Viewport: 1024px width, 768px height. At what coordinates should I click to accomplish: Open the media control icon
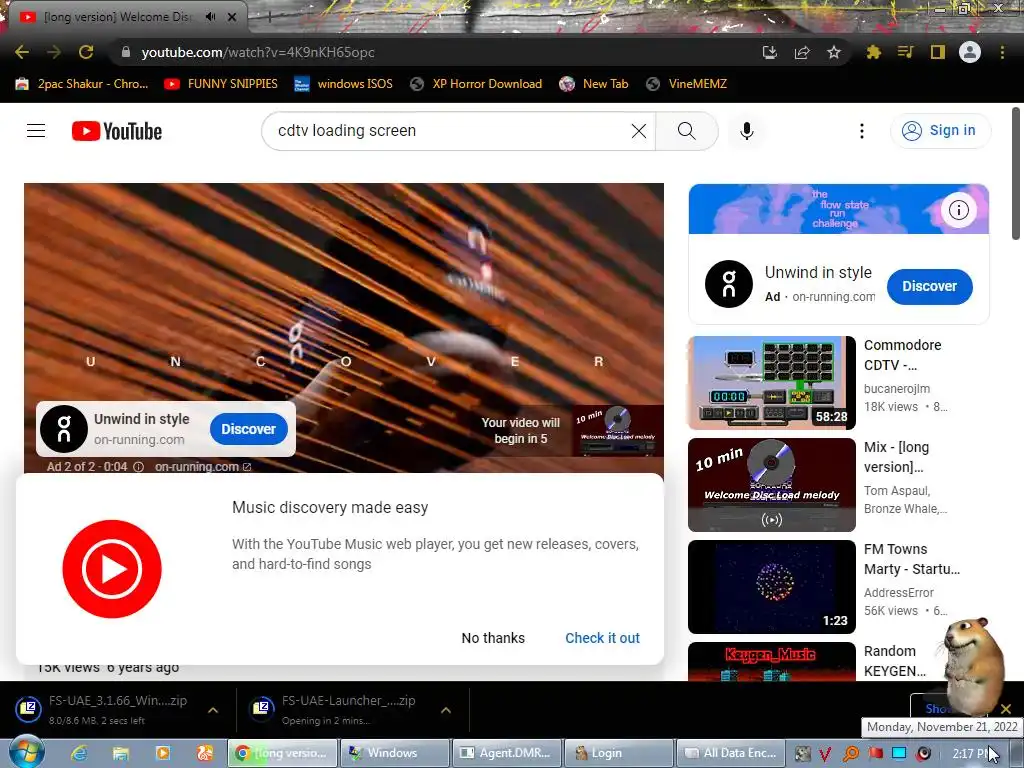point(905,52)
